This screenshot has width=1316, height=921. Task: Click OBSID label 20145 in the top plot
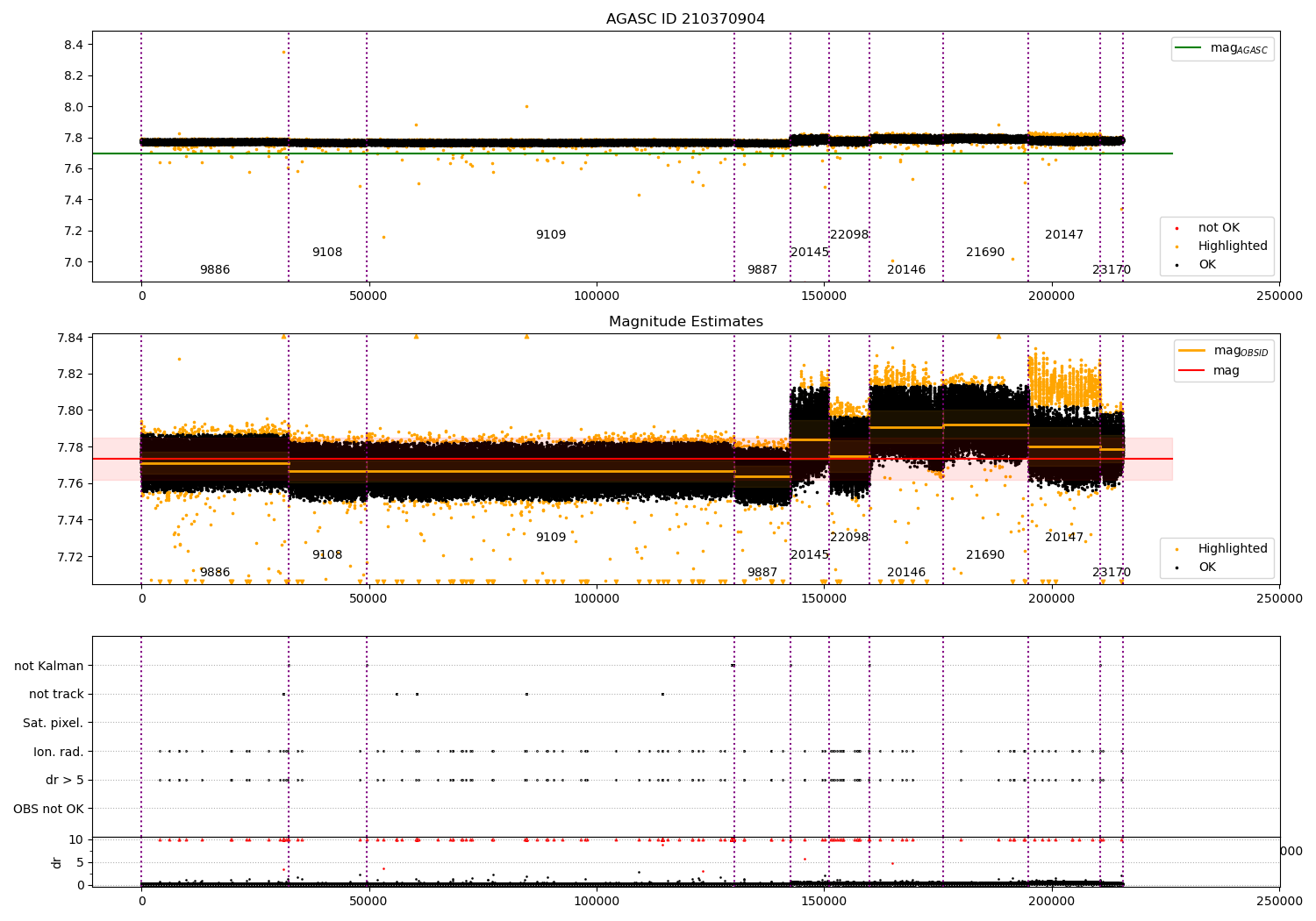[809, 253]
